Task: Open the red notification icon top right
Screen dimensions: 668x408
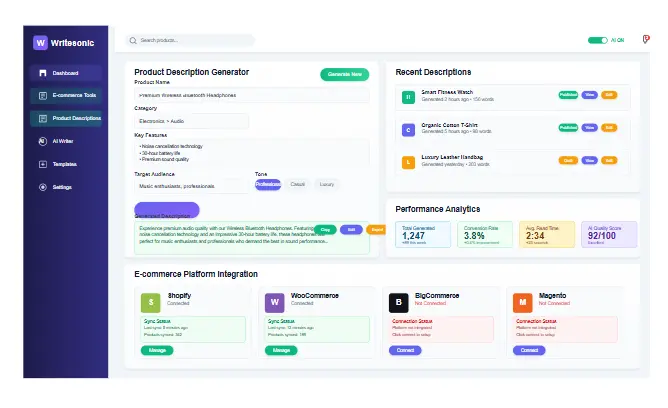Action: point(646,40)
